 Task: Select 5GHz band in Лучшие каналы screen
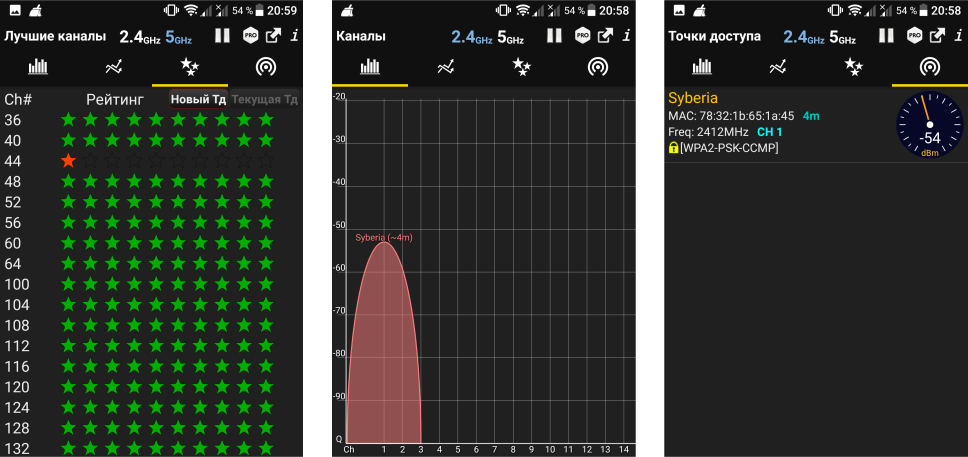(x=179, y=37)
